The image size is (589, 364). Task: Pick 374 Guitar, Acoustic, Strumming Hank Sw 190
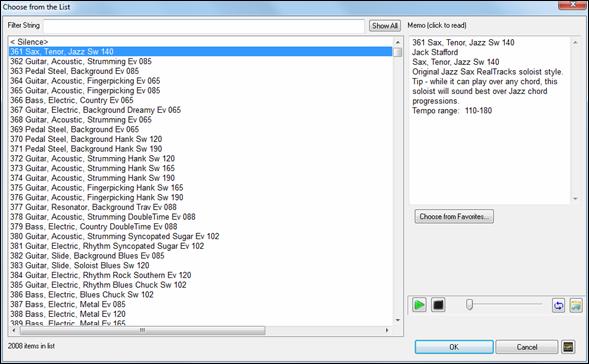point(201,178)
